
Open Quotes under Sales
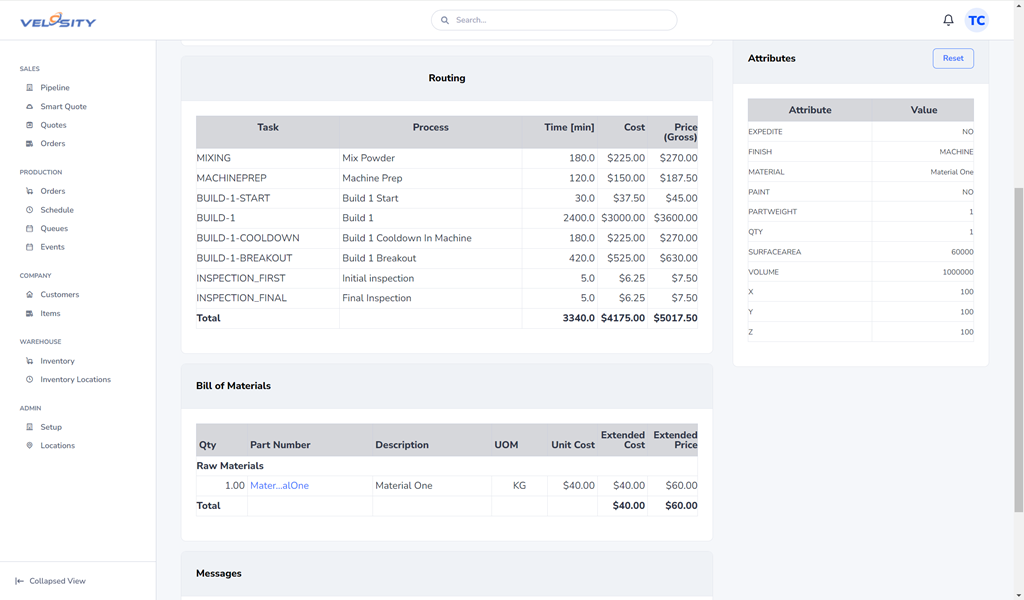[53, 125]
